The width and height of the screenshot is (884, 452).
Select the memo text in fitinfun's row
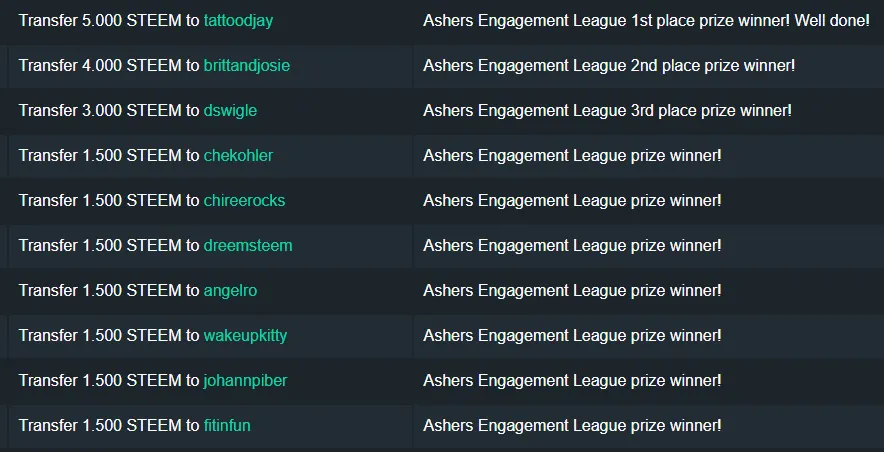click(x=572, y=426)
